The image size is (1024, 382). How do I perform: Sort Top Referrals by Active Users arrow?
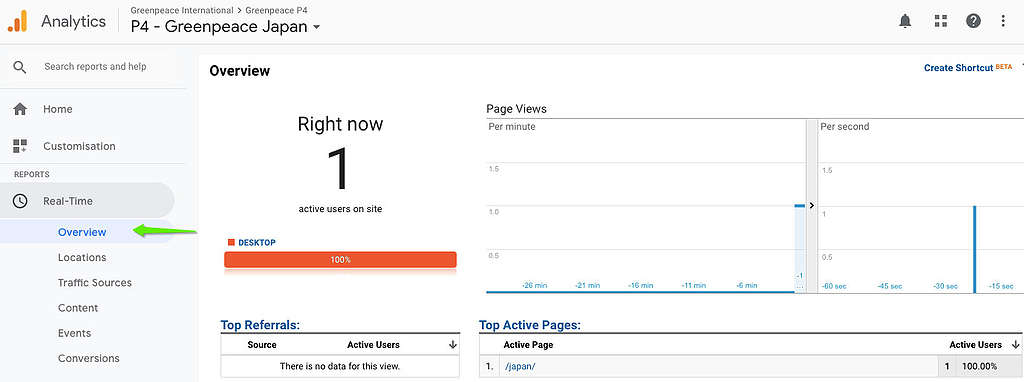click(453, 345)
